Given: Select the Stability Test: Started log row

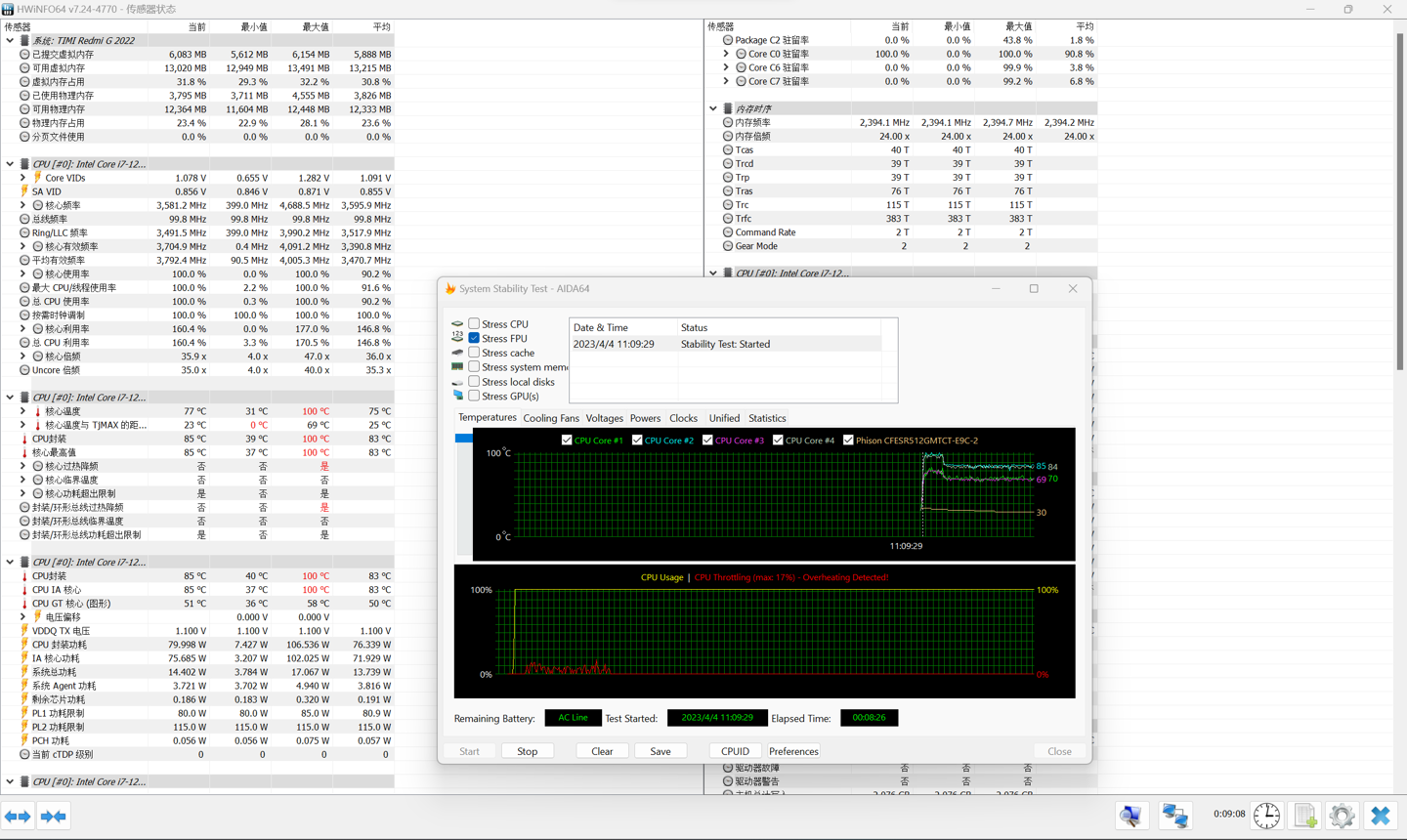Looking at the screenshot, I should (725, 344).
